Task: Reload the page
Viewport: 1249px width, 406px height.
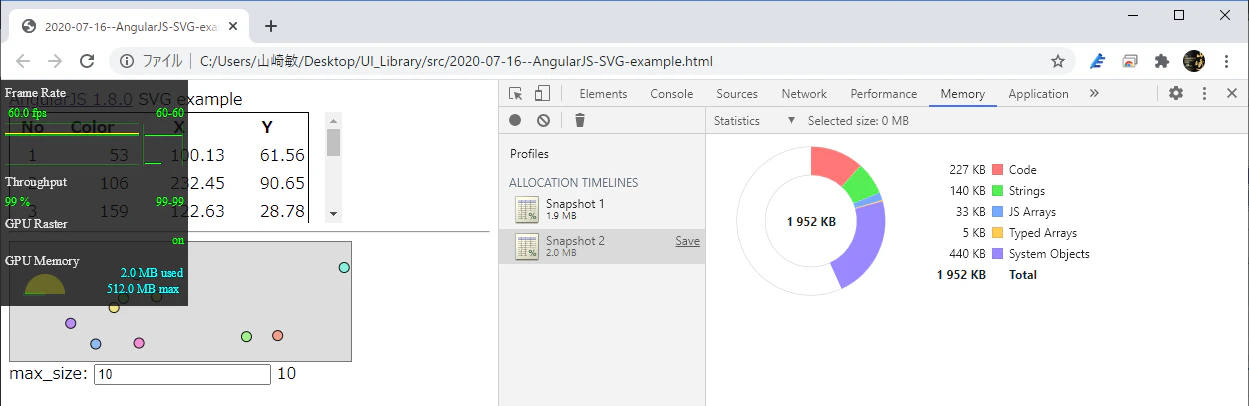Action: [87, 61]
